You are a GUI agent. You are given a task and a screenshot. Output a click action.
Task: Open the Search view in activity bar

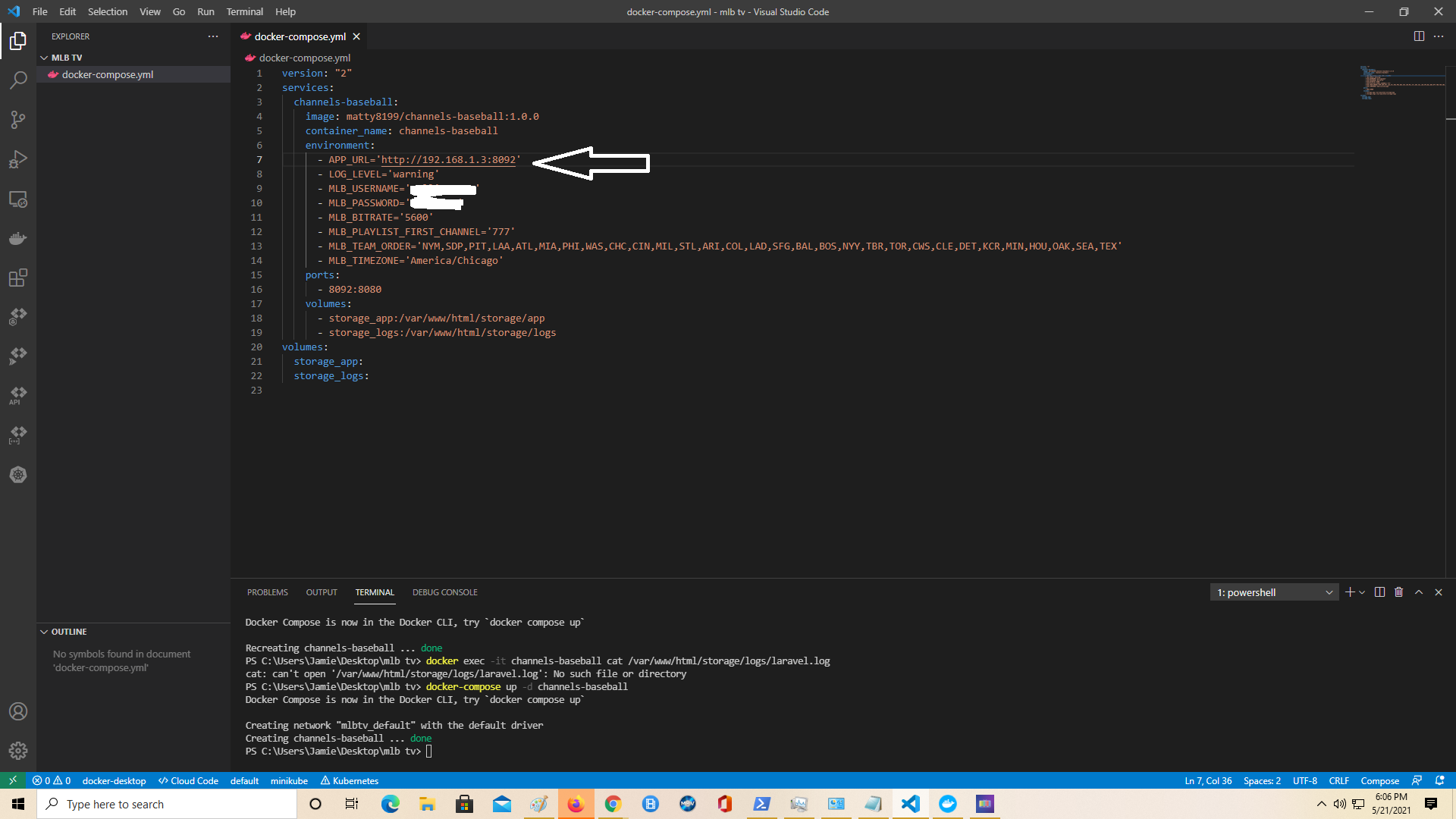tap(18, 80)
